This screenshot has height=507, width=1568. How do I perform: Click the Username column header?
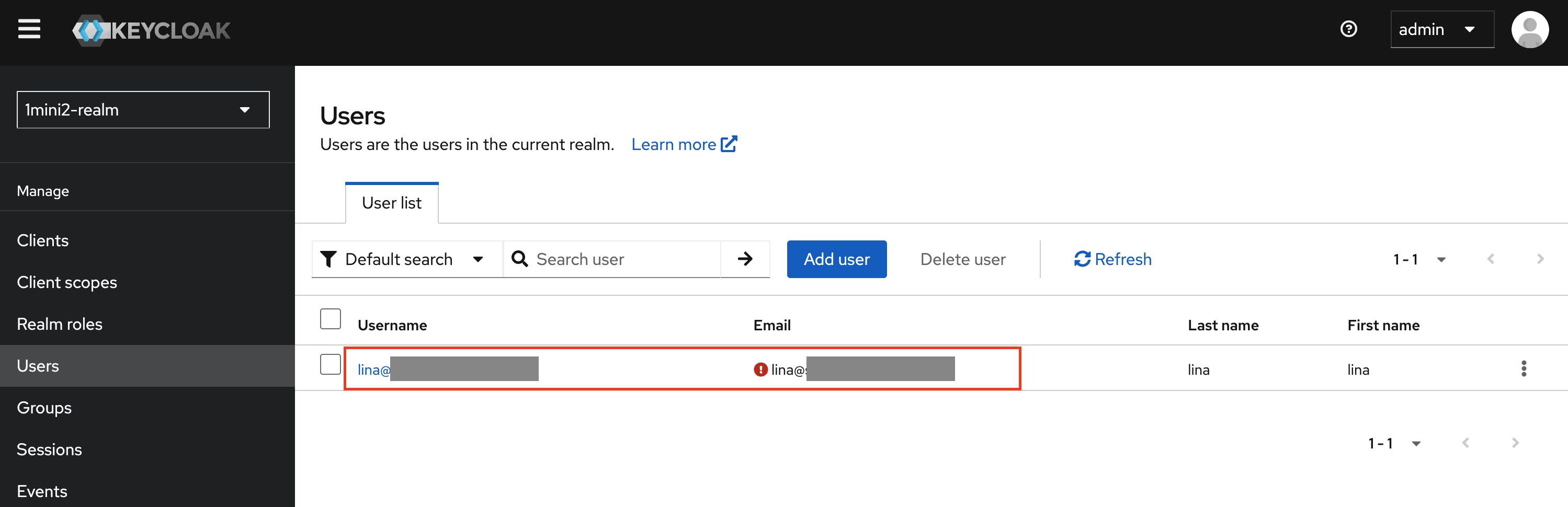pos(392,326)
